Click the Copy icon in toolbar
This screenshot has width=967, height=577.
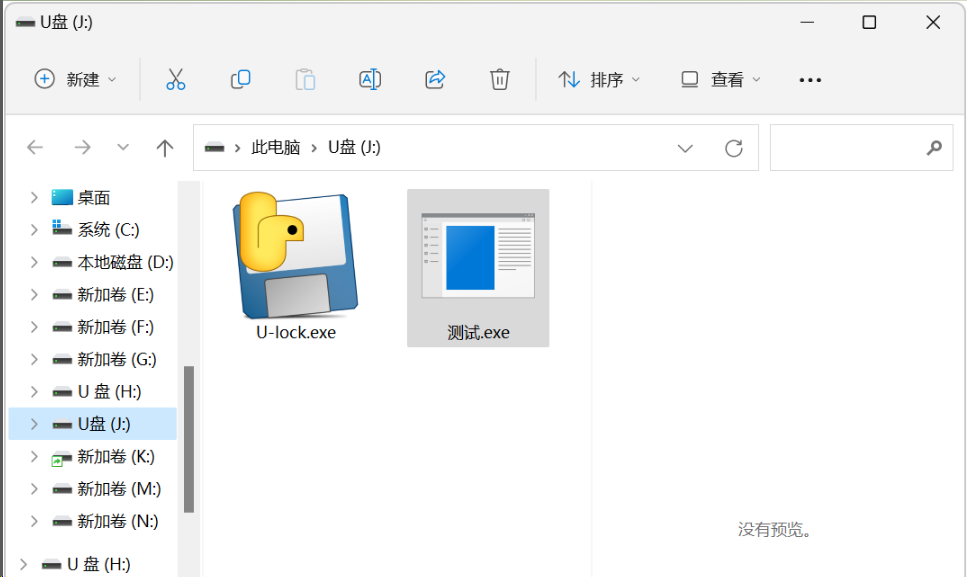241,80
